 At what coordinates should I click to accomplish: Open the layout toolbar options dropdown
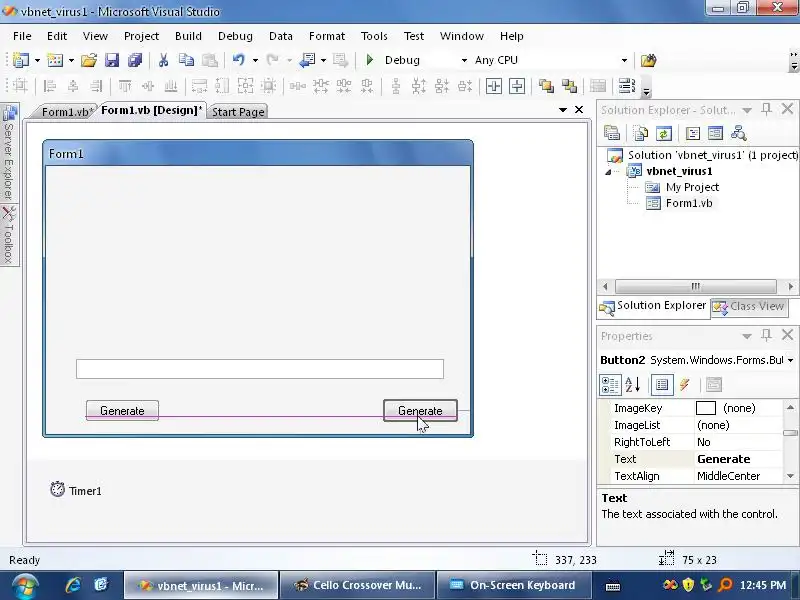pos(646,92)
